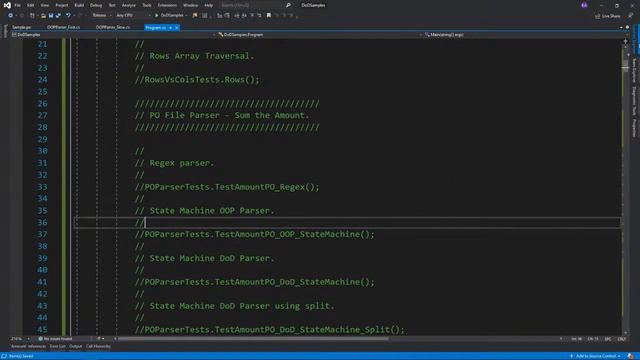Switch to the Sample.po tab
Screen dimensions: 640x360
click(22, 27)
